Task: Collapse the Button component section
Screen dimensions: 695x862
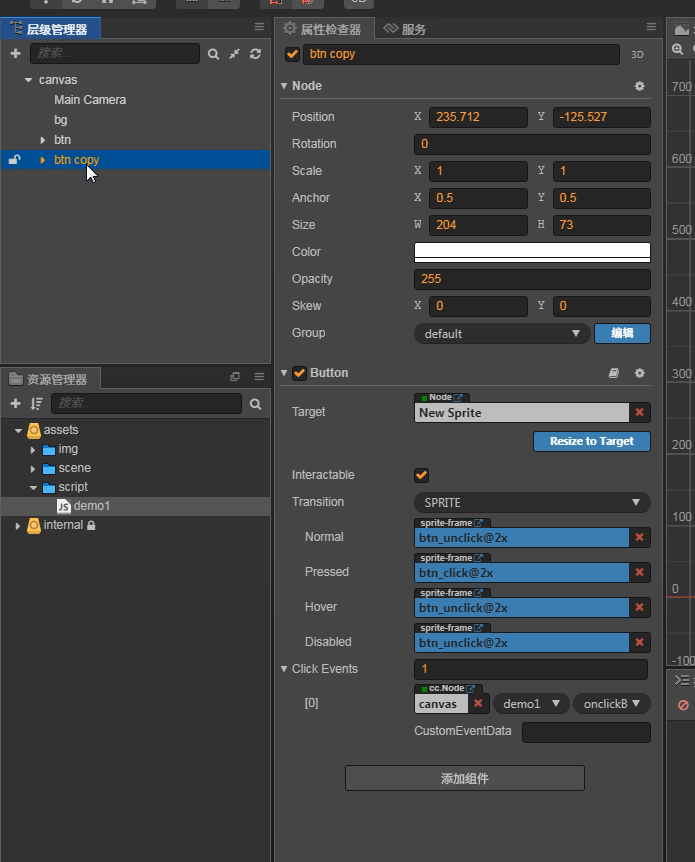Action: 284,373
